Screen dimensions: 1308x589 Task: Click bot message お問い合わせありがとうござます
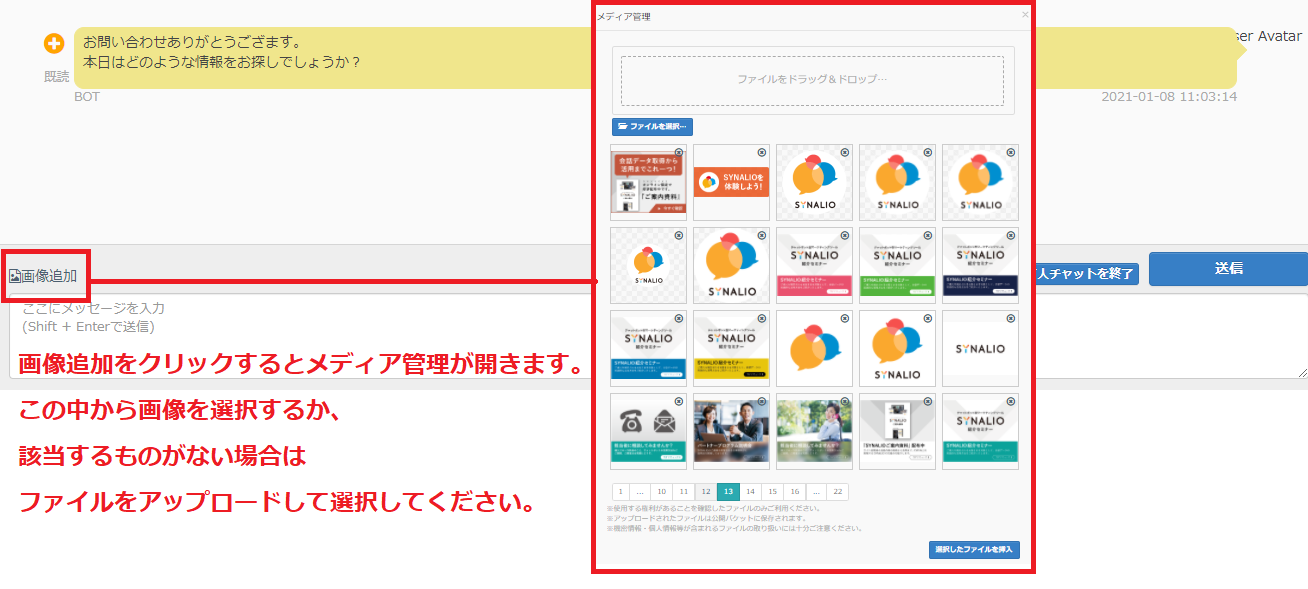[x=192, y=43]
